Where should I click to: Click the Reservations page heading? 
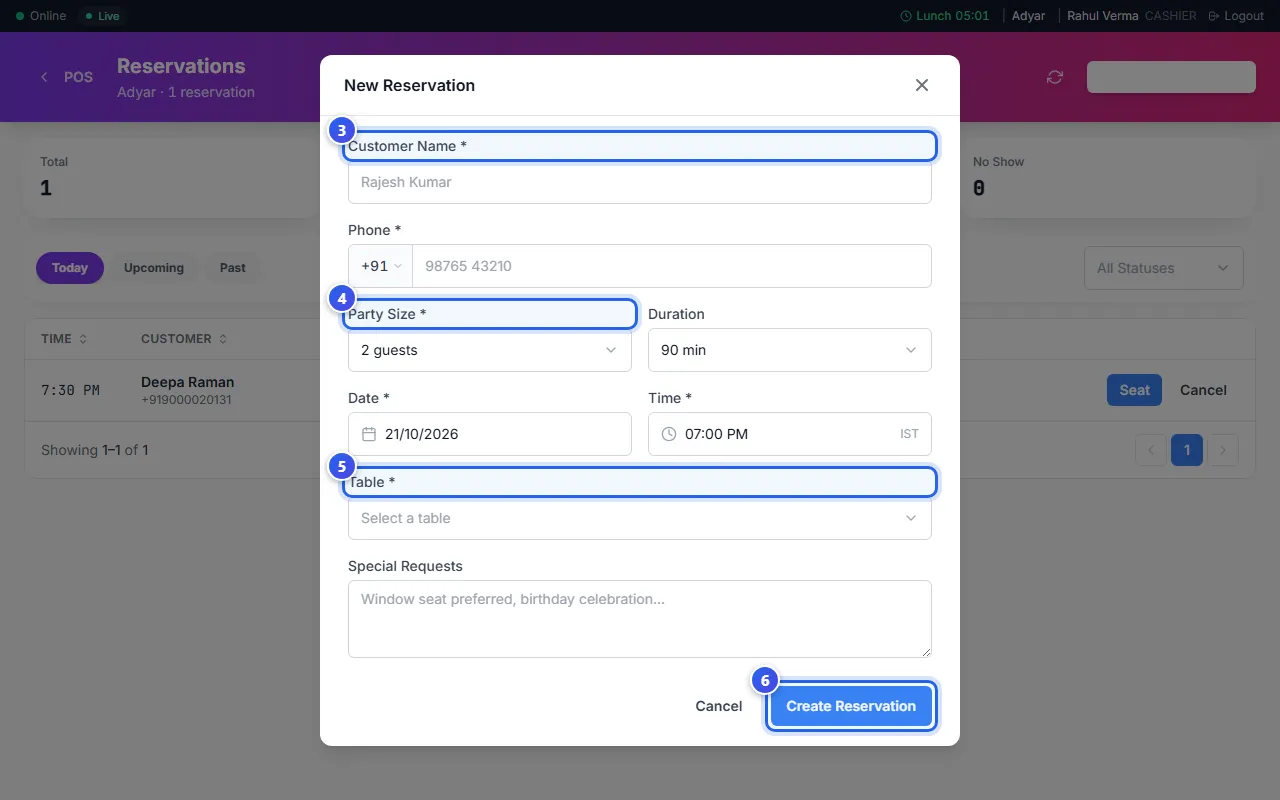181,66
